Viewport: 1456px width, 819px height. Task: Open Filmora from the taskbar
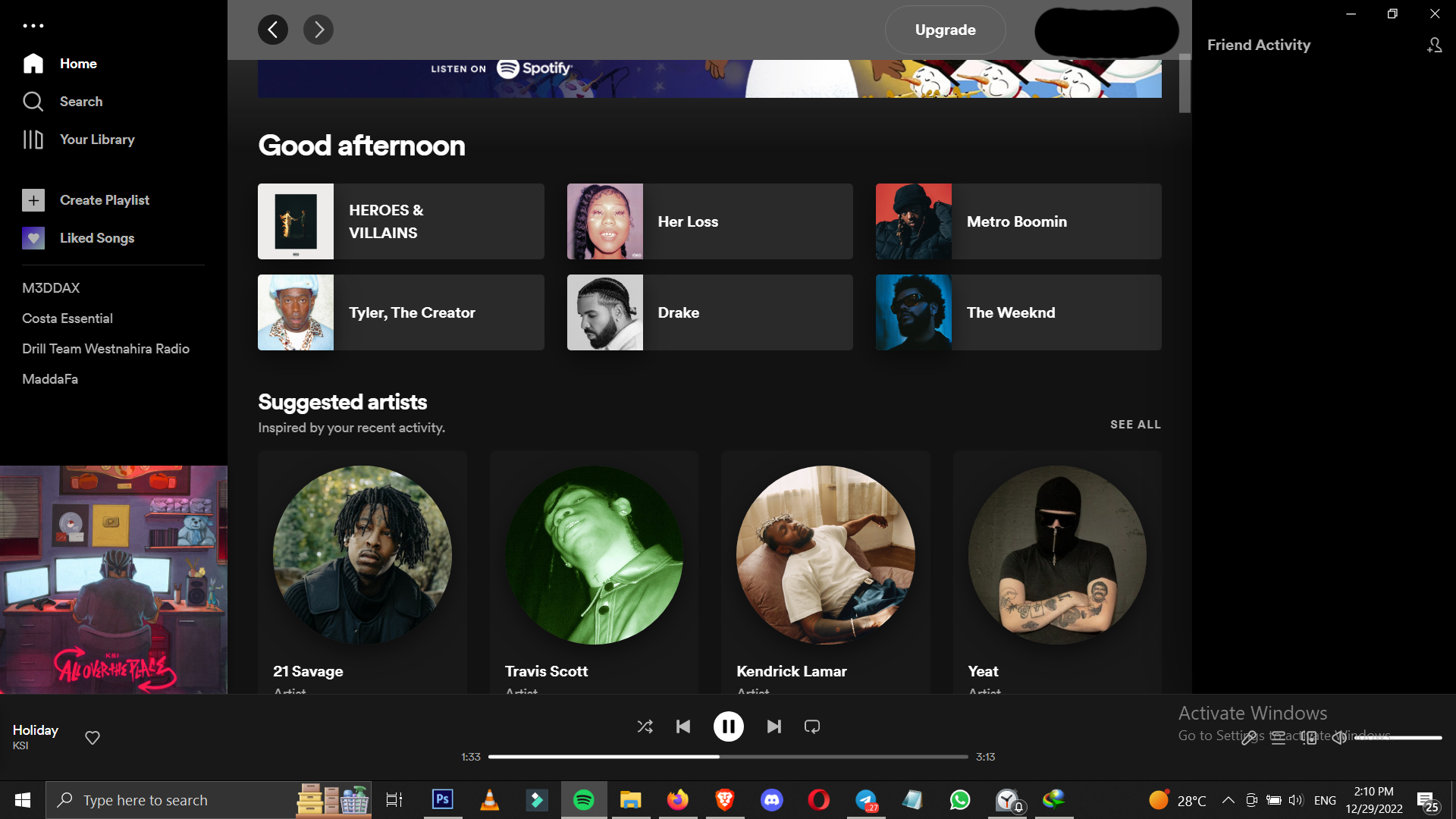(x=537, y=800)
